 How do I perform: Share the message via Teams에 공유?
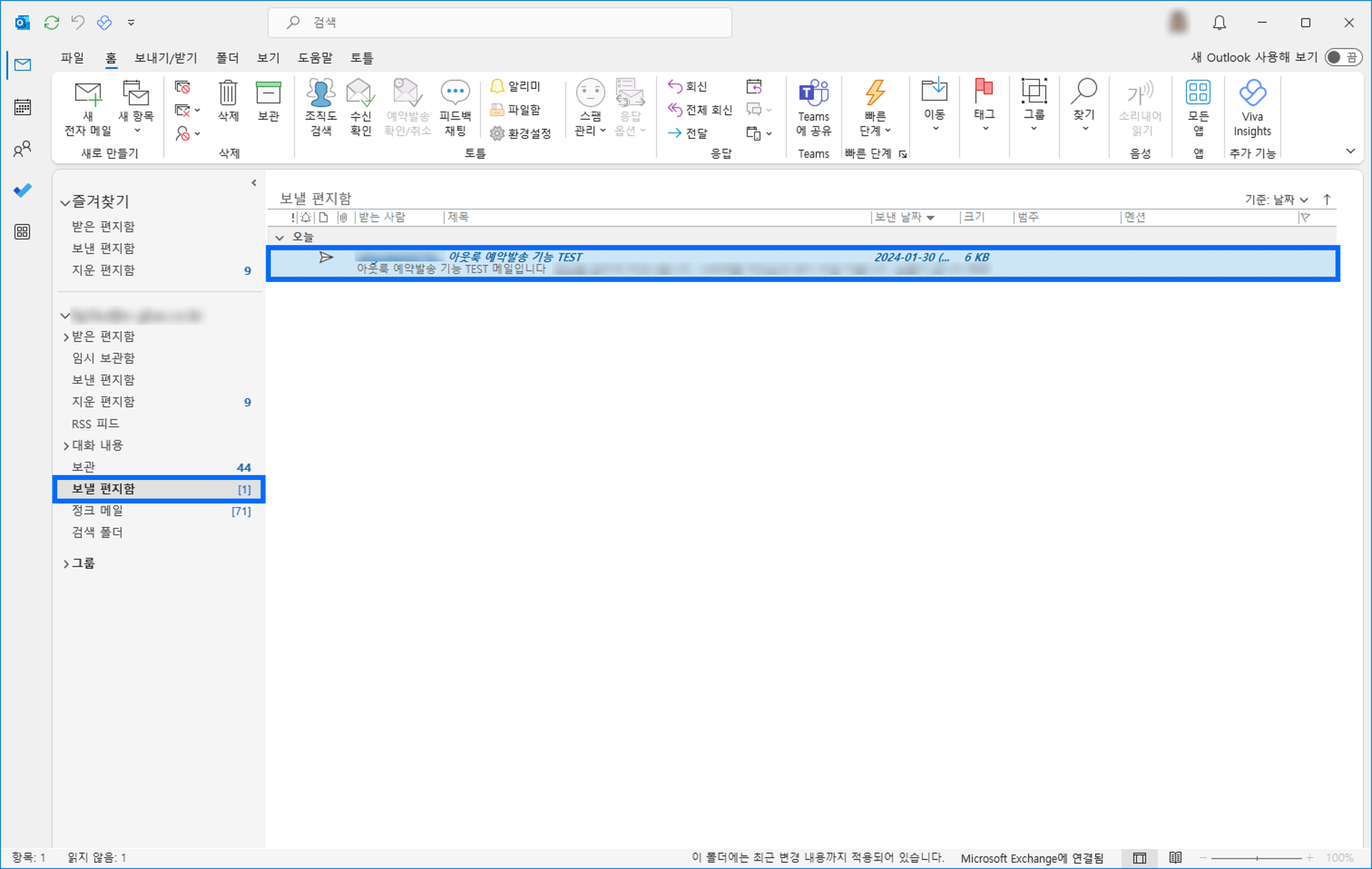813,108
